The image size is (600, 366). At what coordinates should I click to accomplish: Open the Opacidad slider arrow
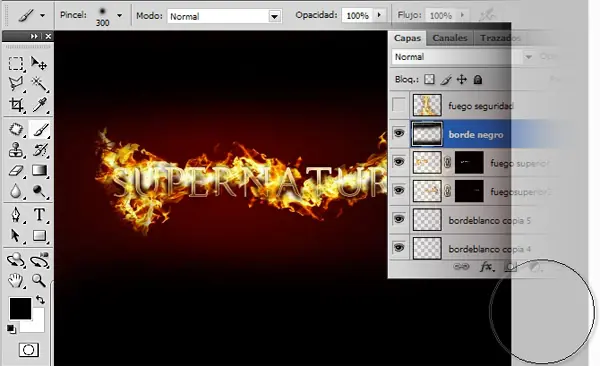tap(379, 15)
